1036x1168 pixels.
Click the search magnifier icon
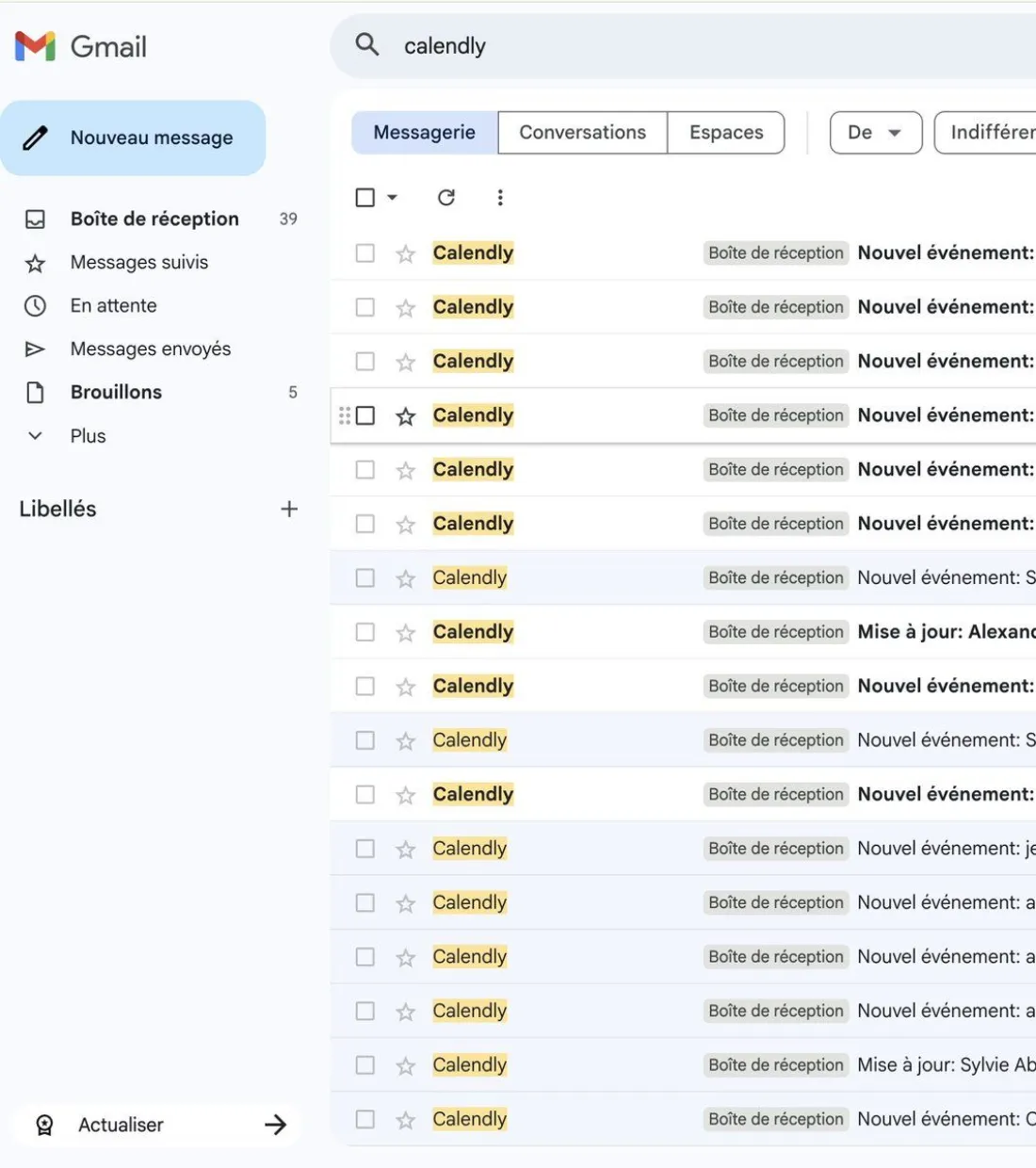point(367,44)
